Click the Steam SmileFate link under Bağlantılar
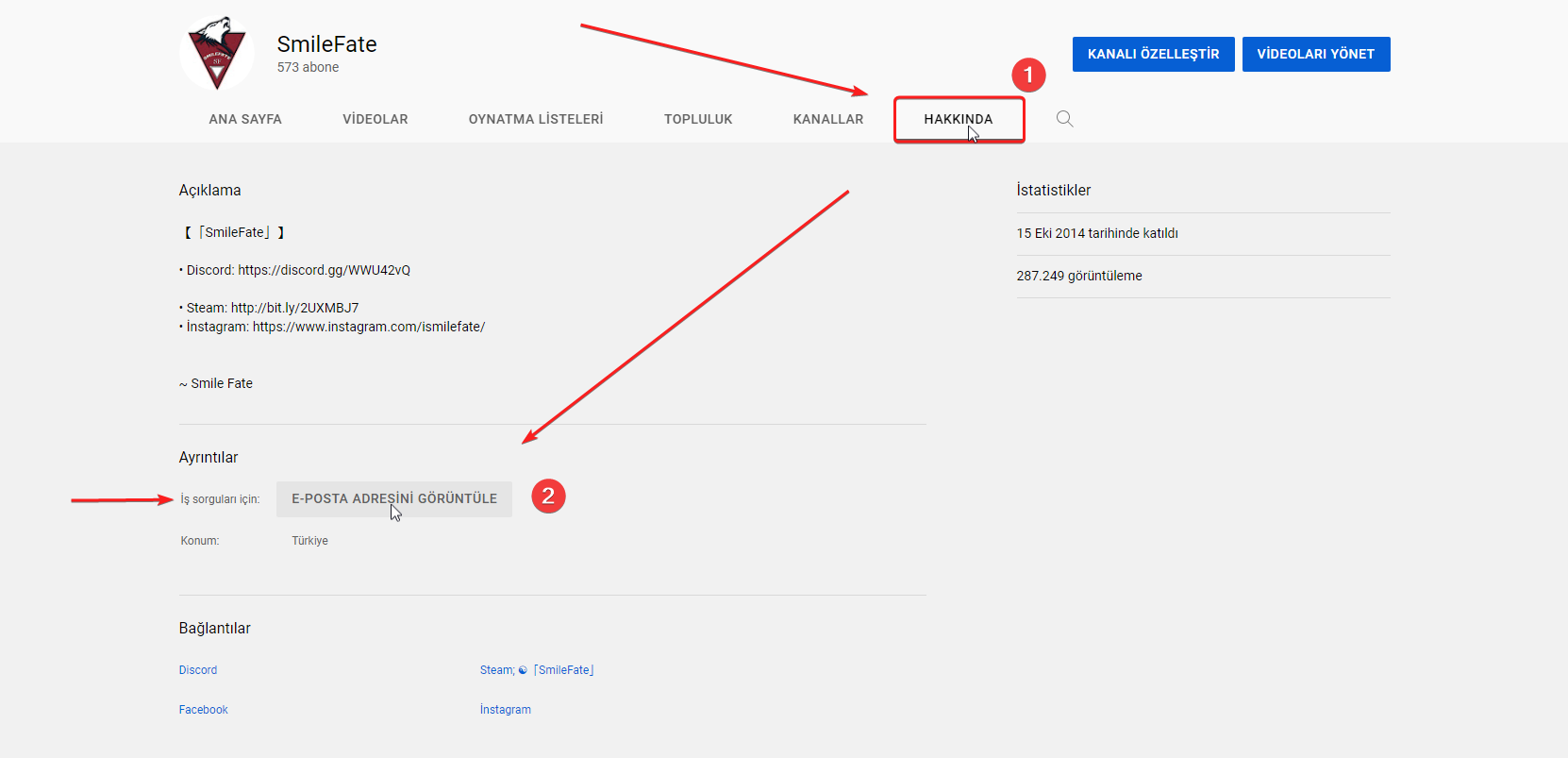The image size is (1568, 758). point(536,670)
